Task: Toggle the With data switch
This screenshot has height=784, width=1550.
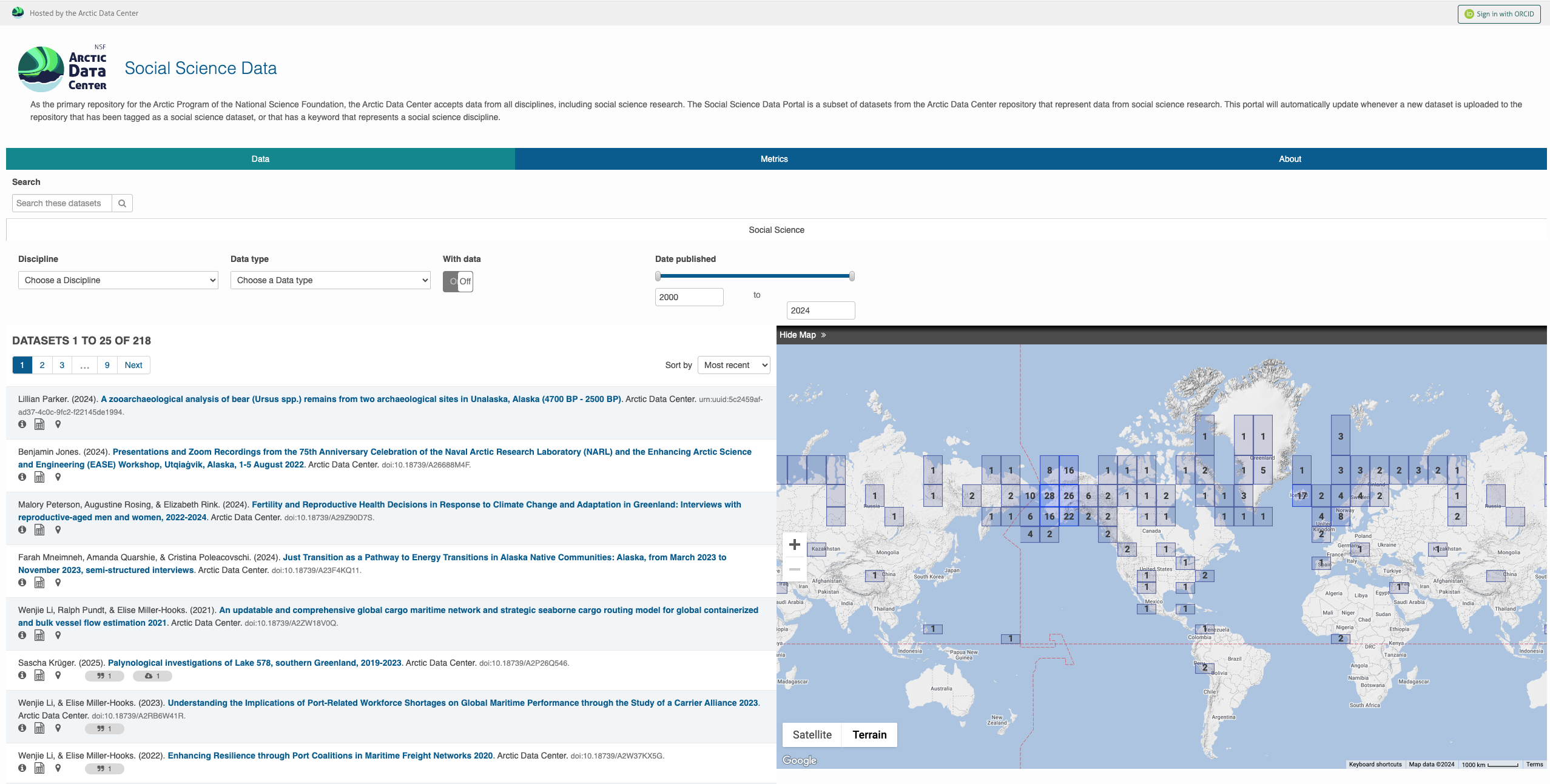Action: (x=458, y=281)
